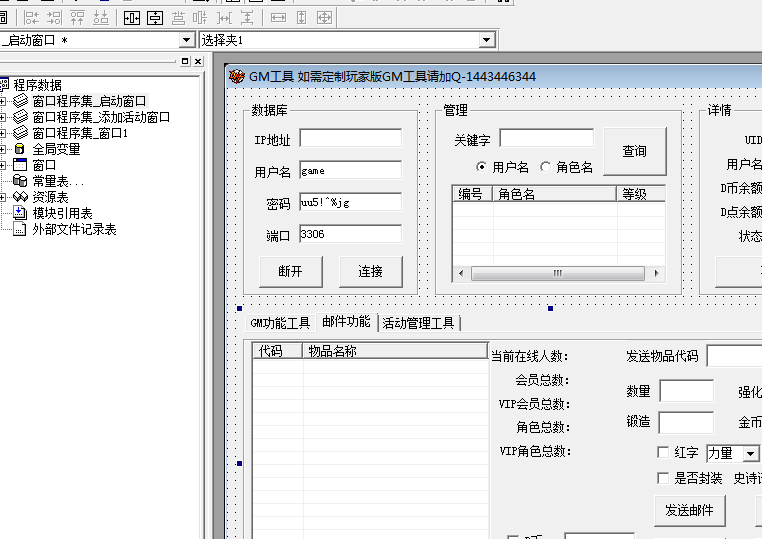Click the center horizontally alignment toolbar icon

coord(132,18)
